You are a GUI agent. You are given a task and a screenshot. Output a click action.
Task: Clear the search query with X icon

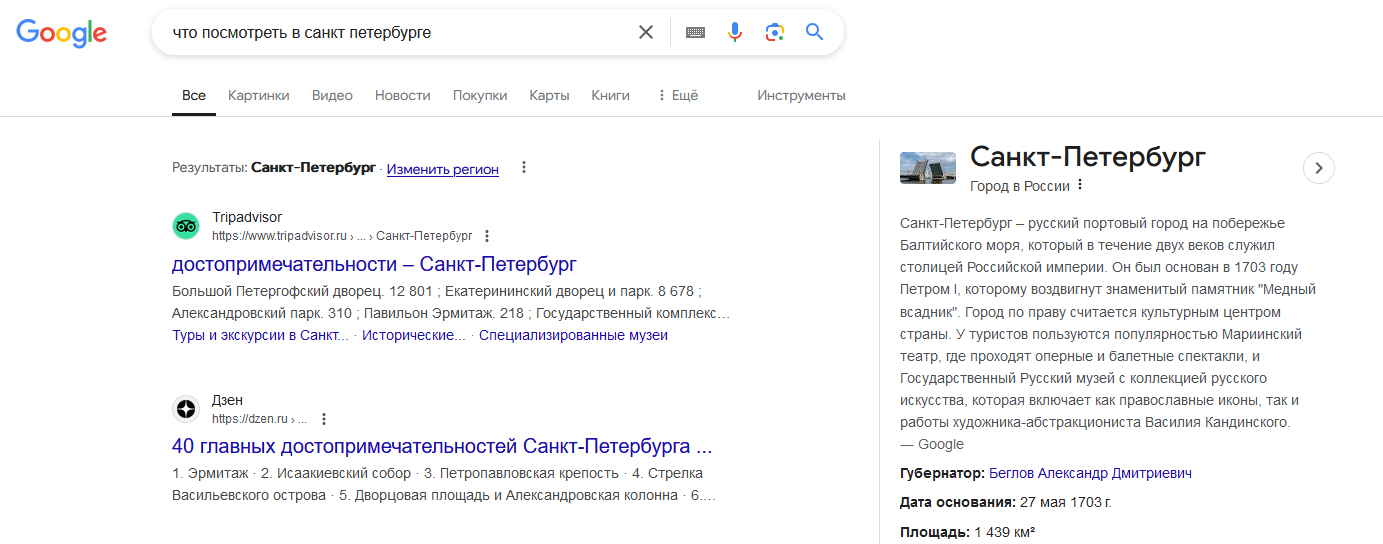click(x=646, y=32)
